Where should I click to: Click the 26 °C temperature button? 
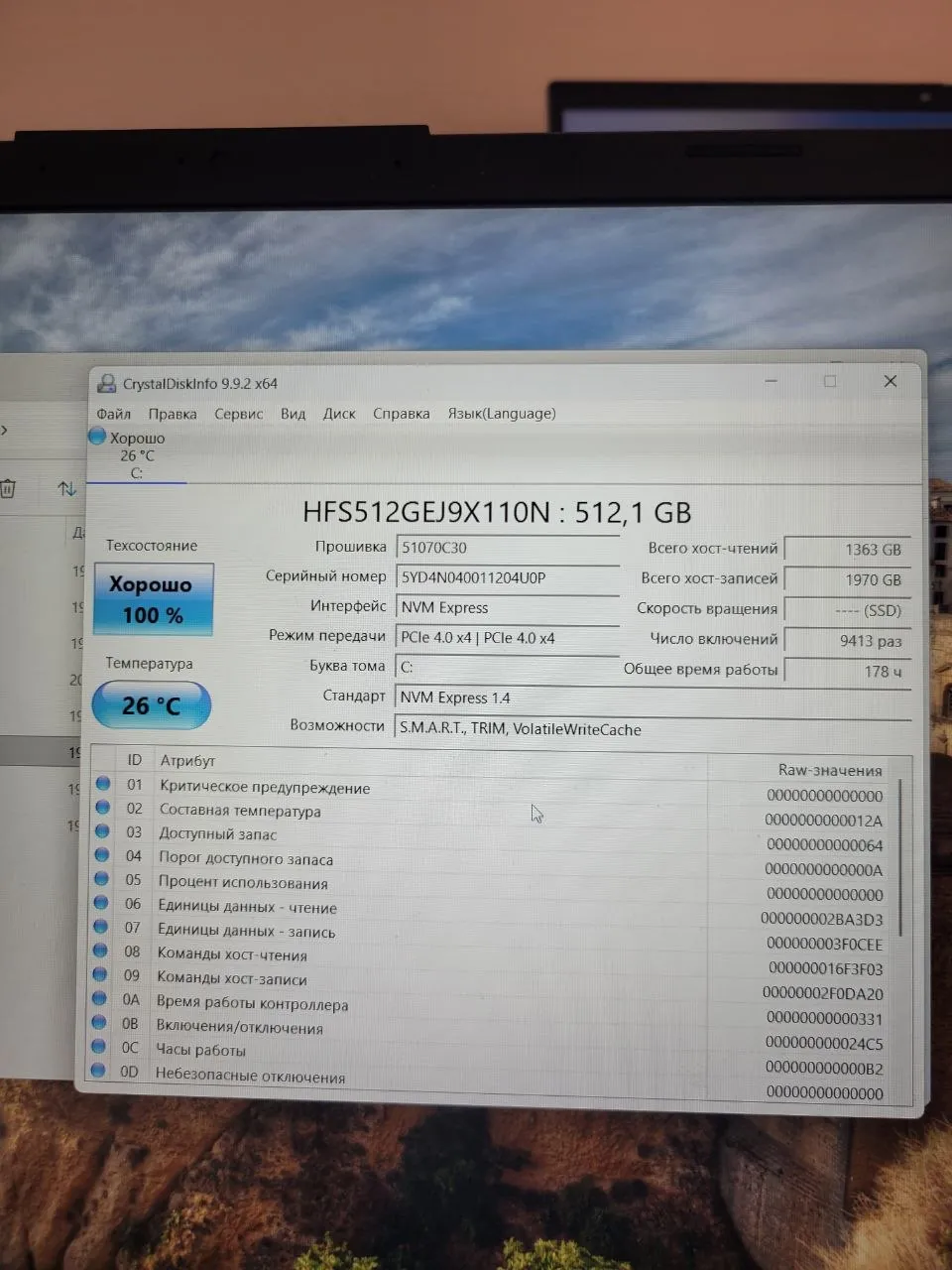point(152,705)
